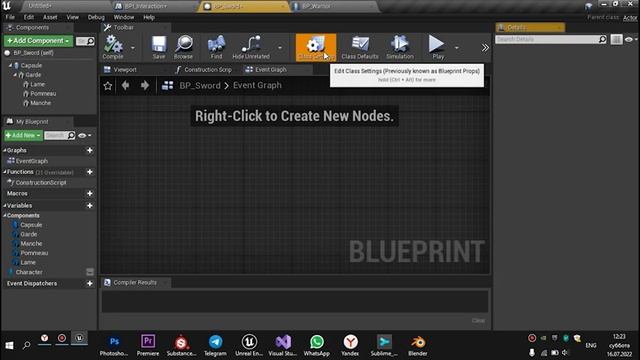Viewport: 640px width, 360px height.
Task: Open Compile options dropdown arrow
Action: click(x=133, y=48)
